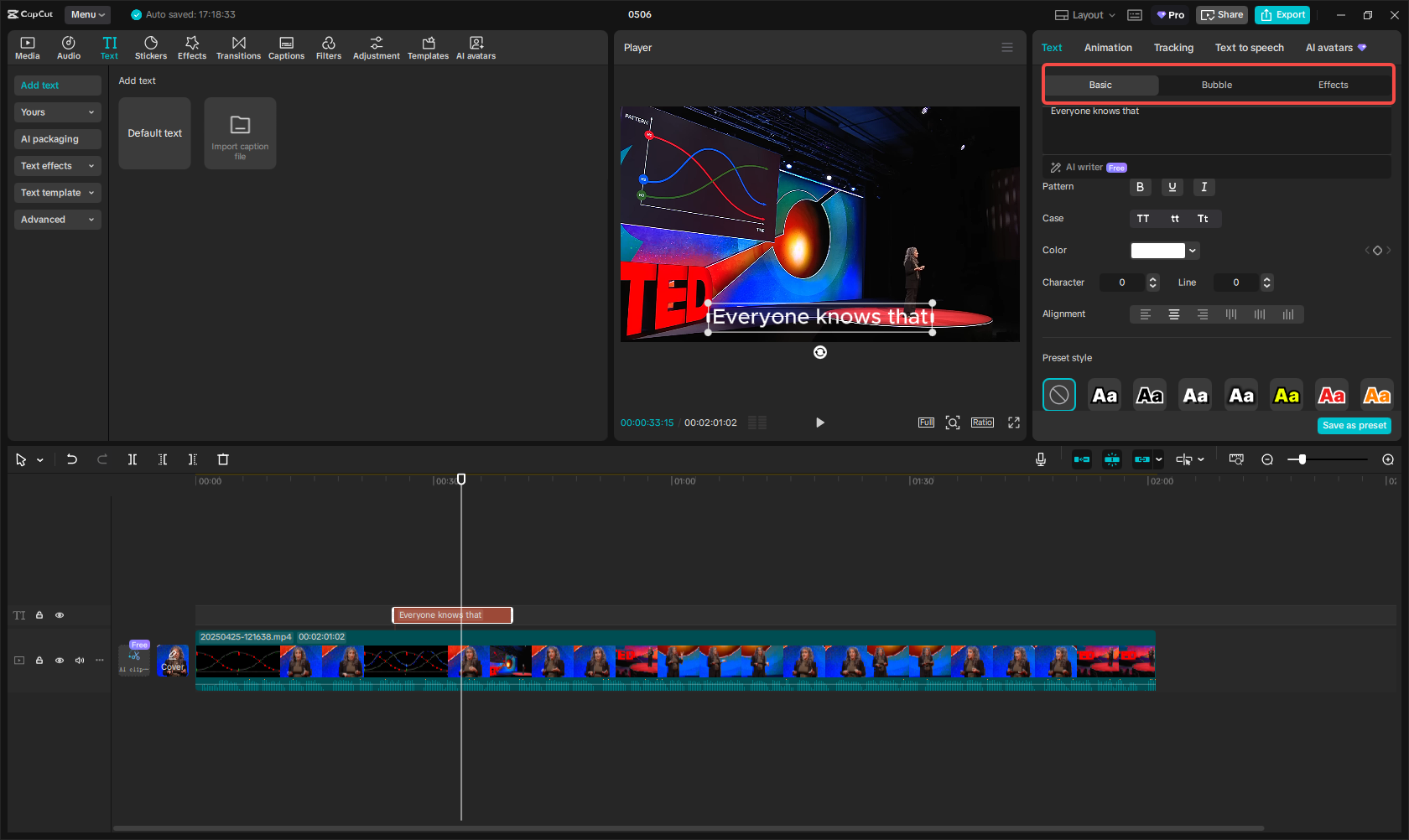Open fullscreen player view

(x=1013, y=423)
